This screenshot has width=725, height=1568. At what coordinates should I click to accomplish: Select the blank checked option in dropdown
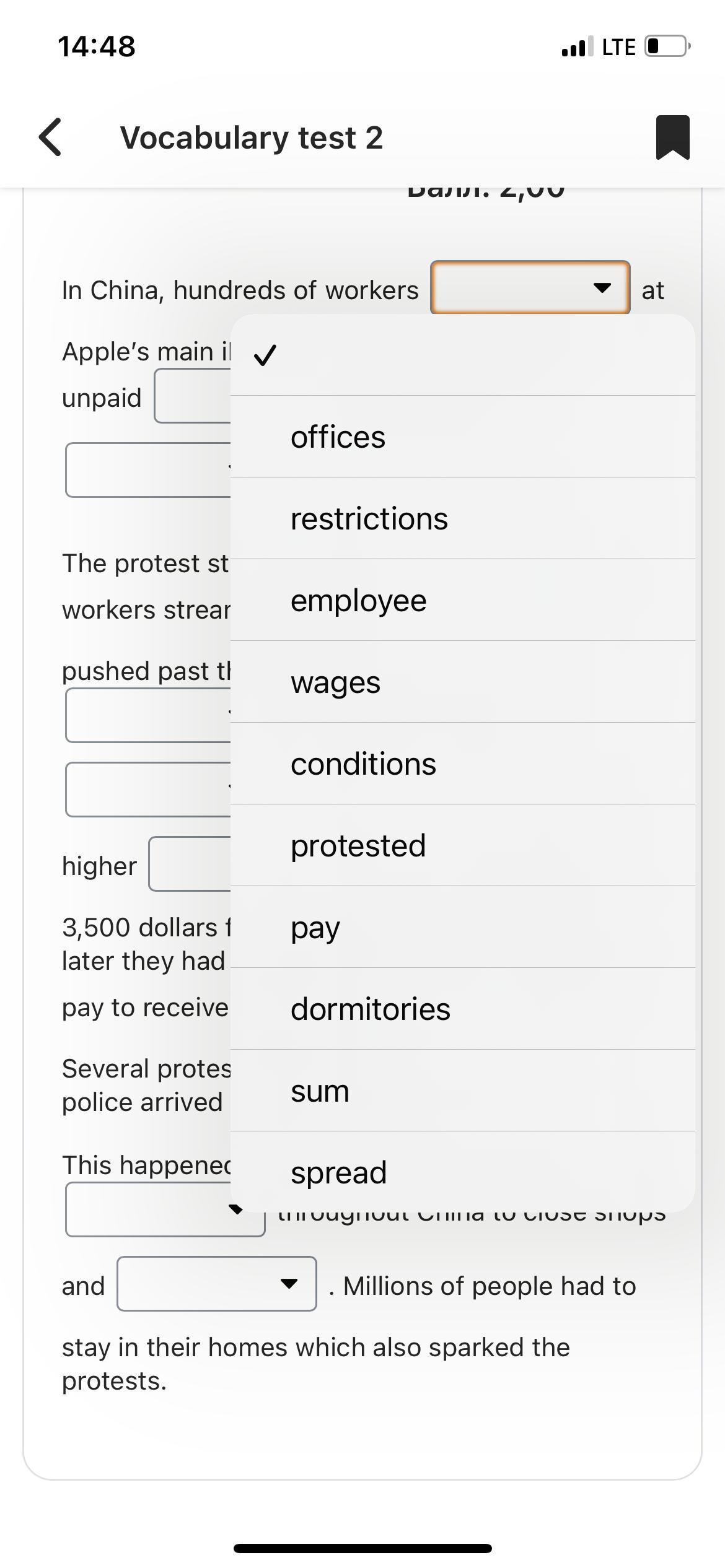click(x=462, y=355)
